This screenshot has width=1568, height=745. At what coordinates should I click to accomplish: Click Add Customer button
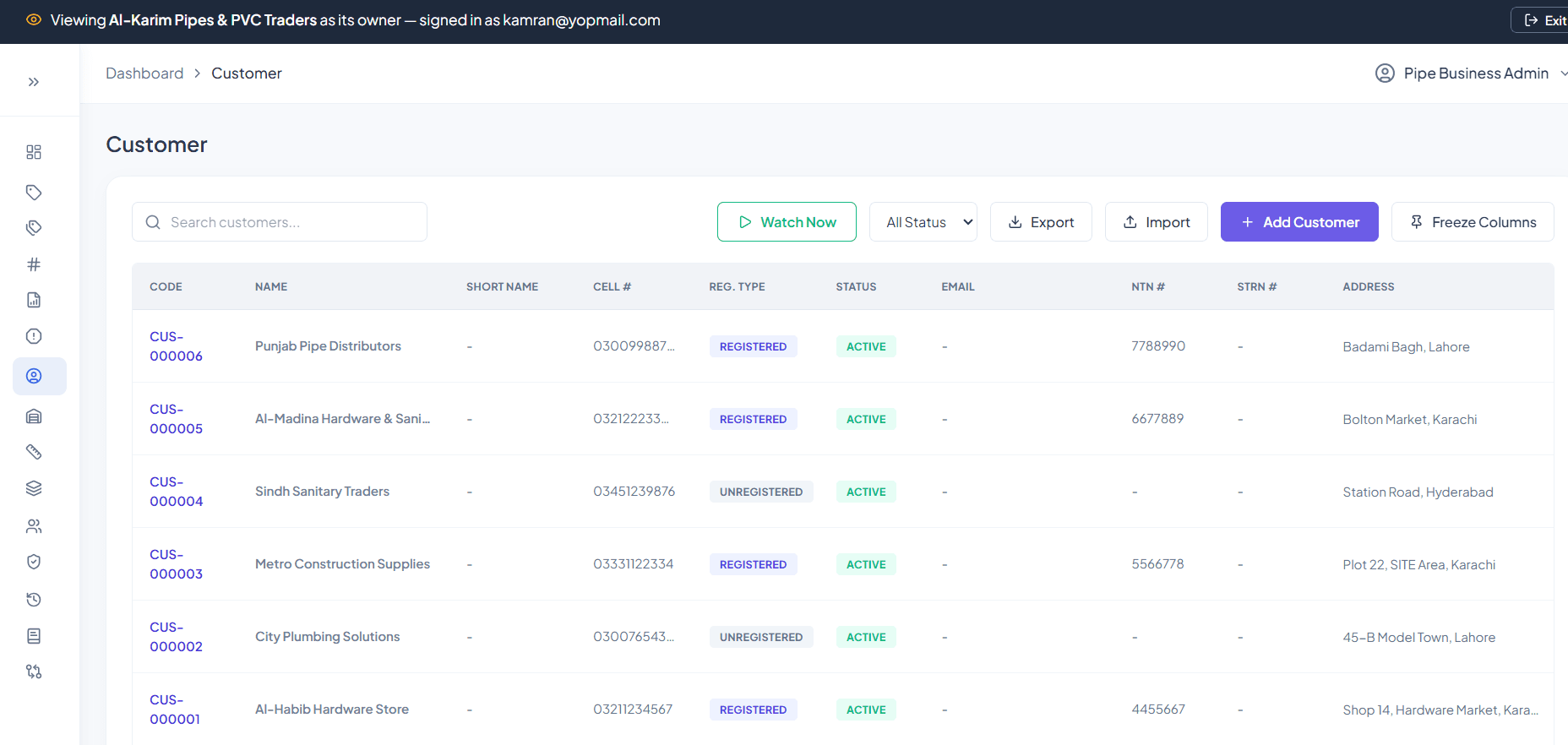tap(1299, 222)
